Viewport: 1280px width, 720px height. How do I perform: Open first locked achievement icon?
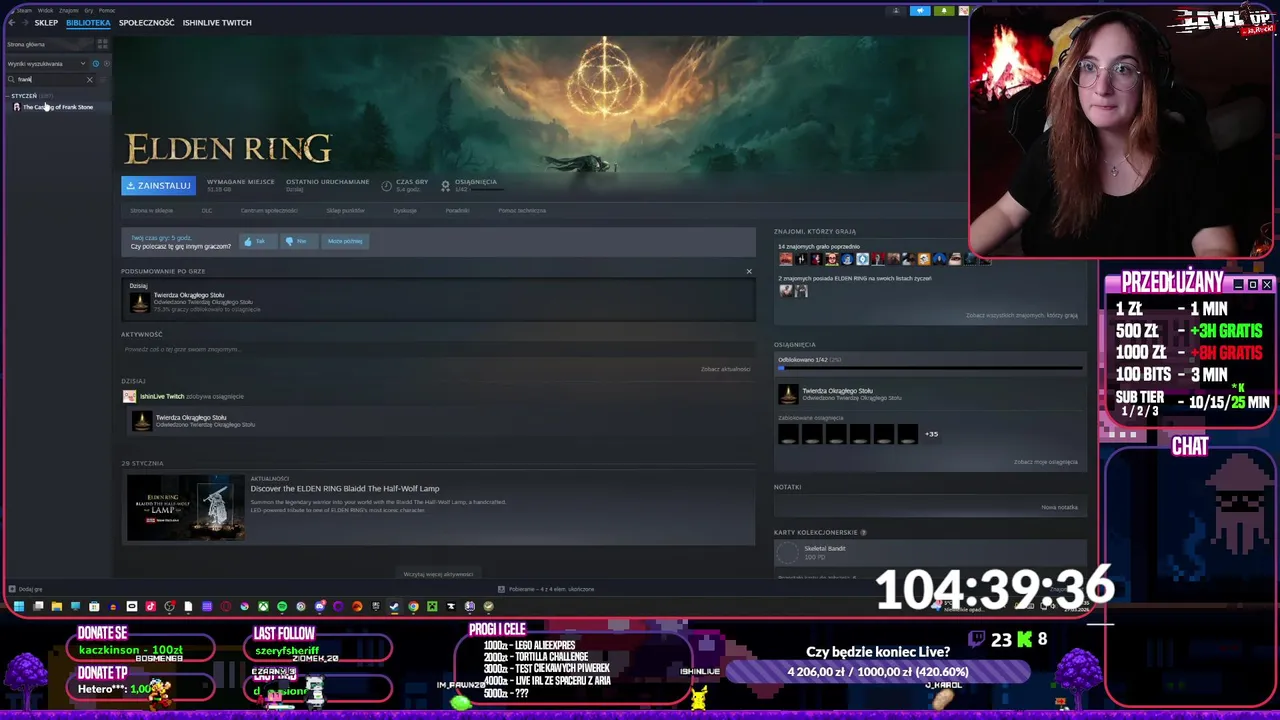(788, 434)
